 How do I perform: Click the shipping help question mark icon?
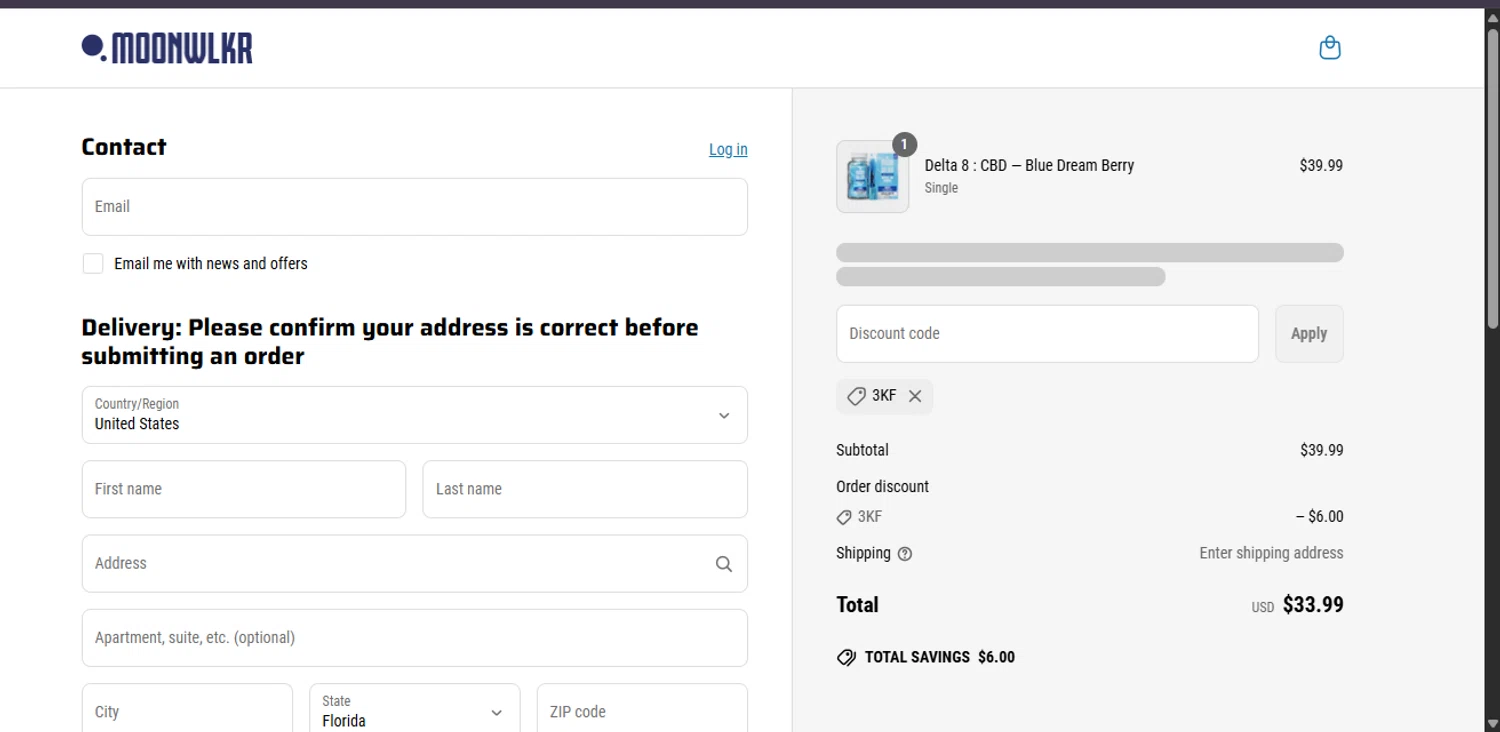[905, 554]
